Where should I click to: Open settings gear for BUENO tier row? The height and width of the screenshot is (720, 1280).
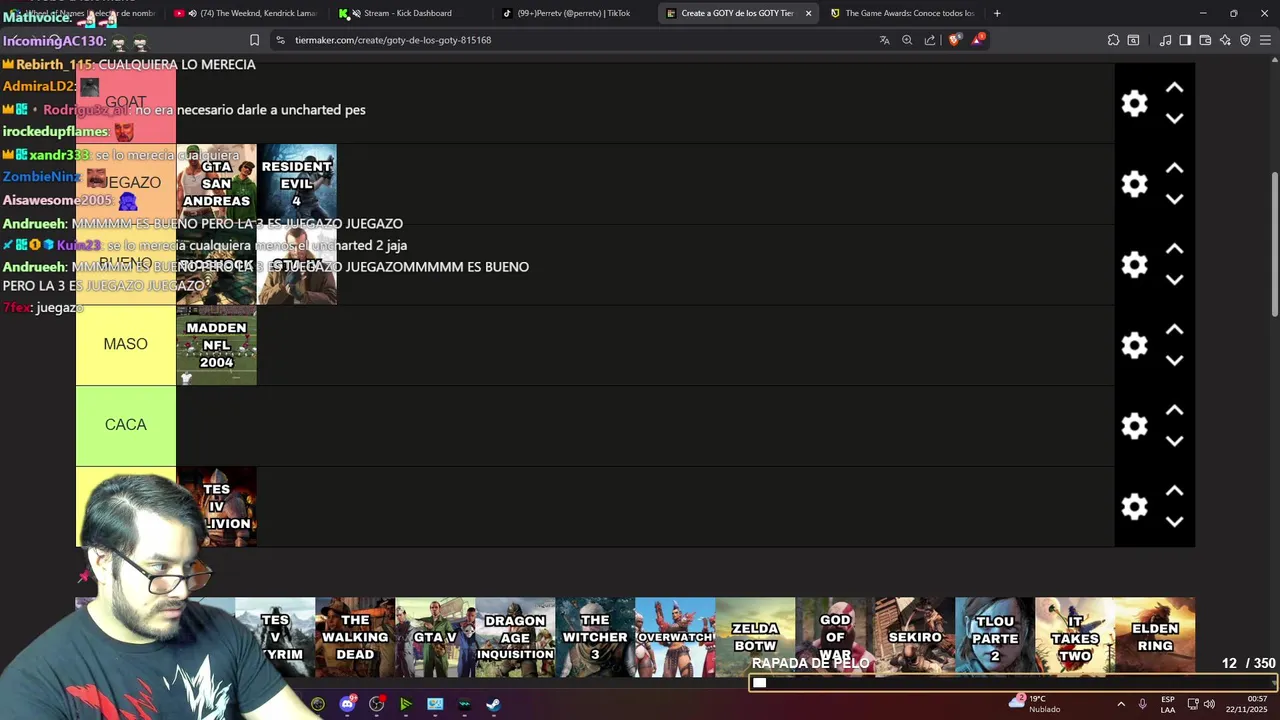[1134, 265]
